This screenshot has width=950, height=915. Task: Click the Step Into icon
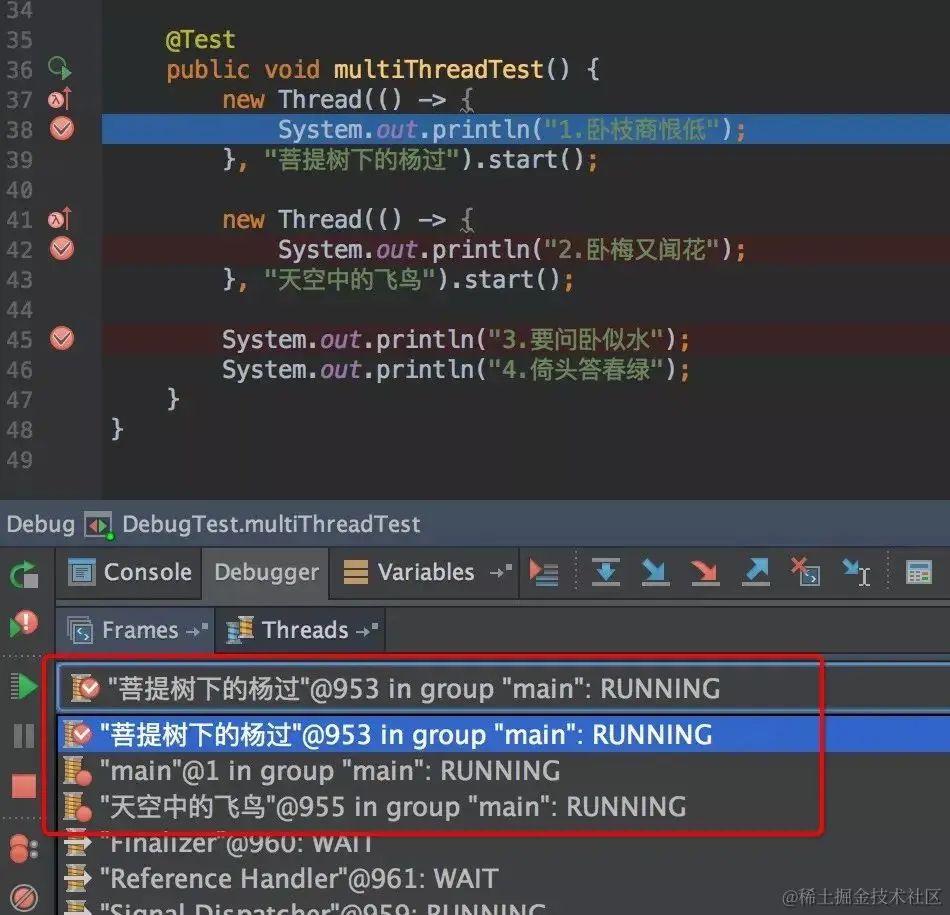tap(655, 572)
